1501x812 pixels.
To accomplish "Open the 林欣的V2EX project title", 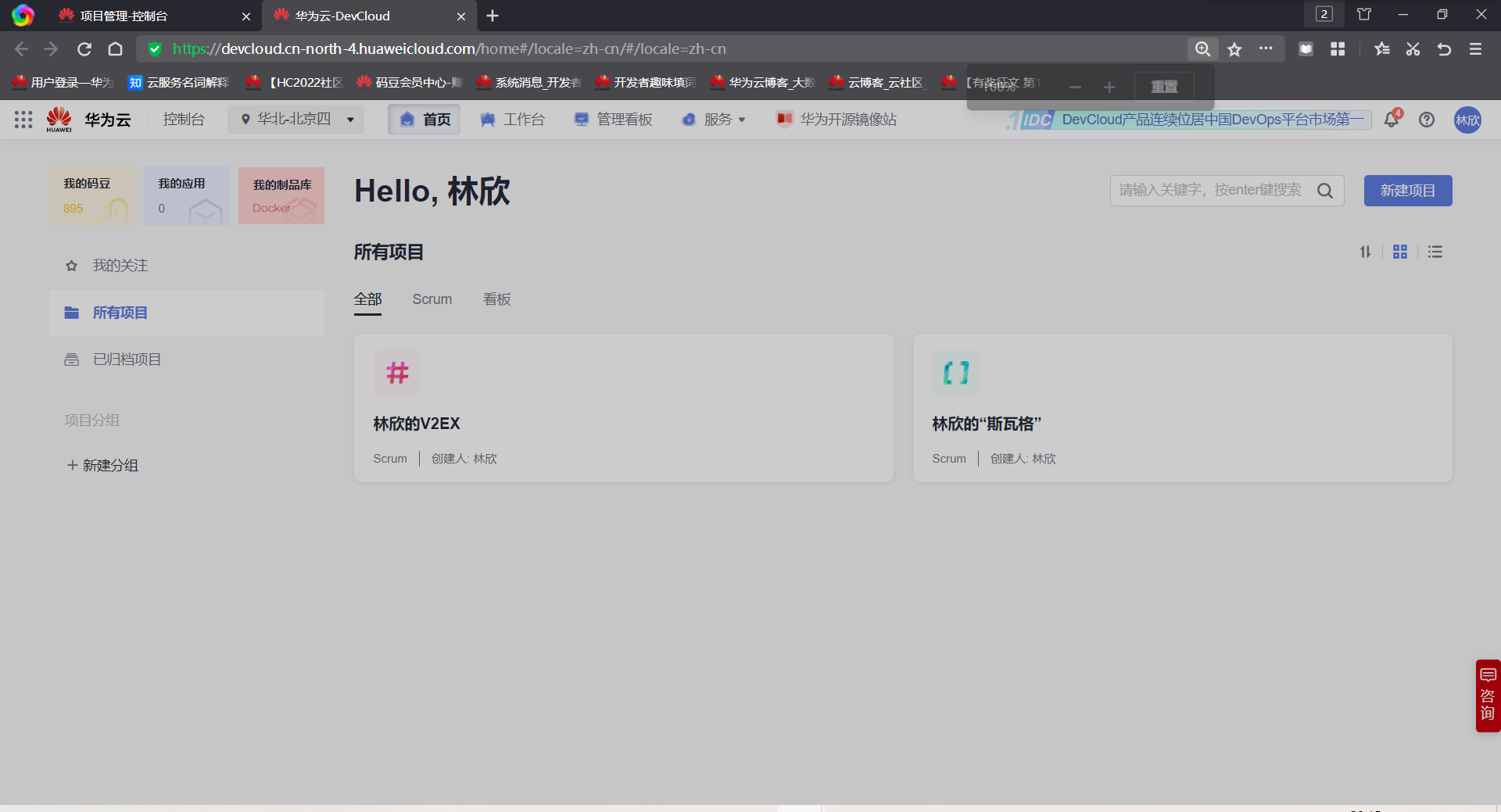I will 417,424.
